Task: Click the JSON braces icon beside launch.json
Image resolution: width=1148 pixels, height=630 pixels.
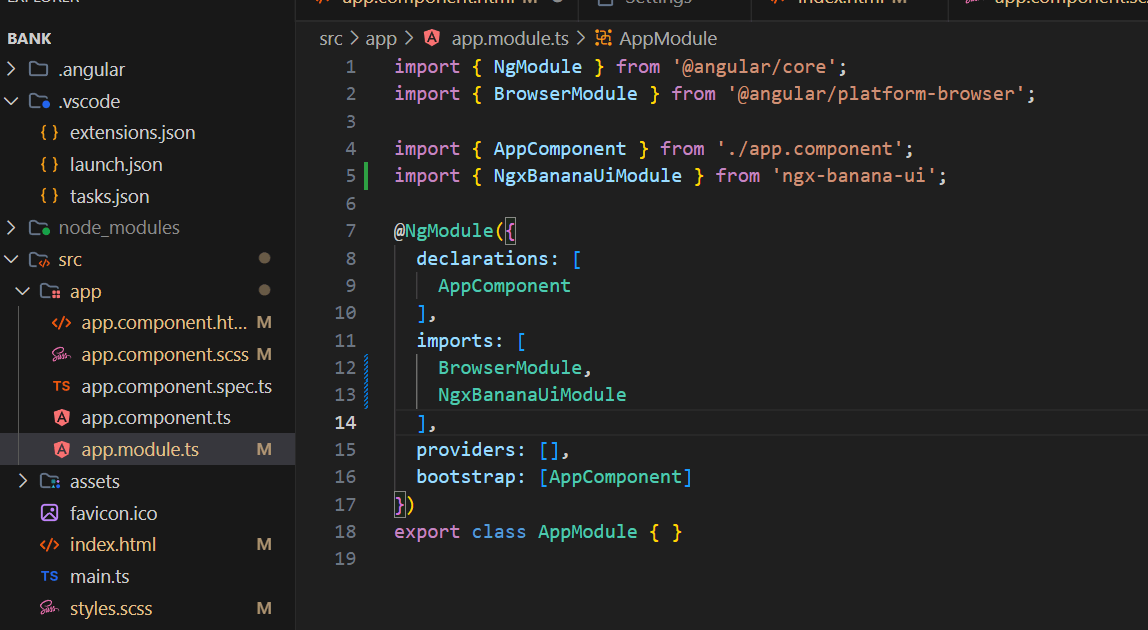Action: [x=50, y=164]
